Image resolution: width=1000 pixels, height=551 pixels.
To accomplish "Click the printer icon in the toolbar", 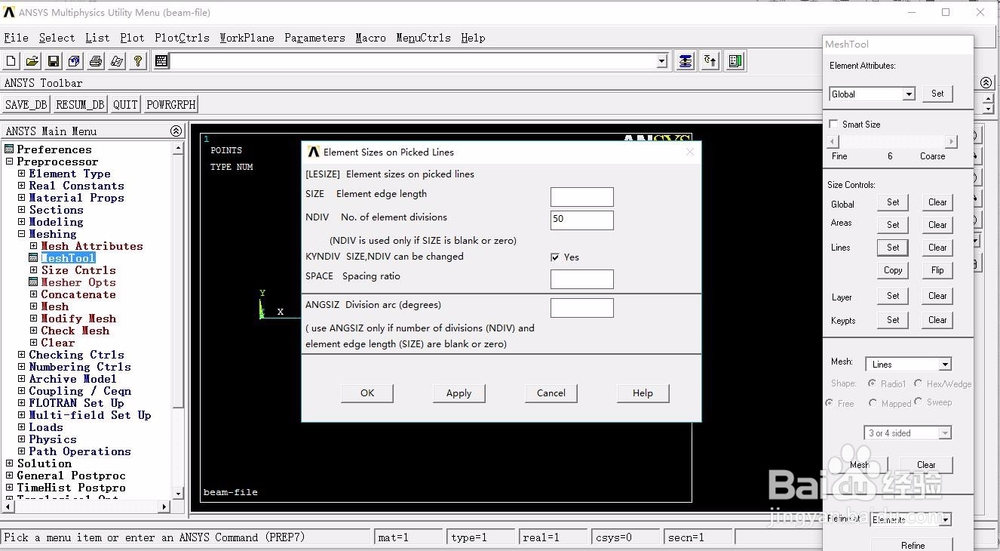I will pyautogui.click(x=96, y=61).
